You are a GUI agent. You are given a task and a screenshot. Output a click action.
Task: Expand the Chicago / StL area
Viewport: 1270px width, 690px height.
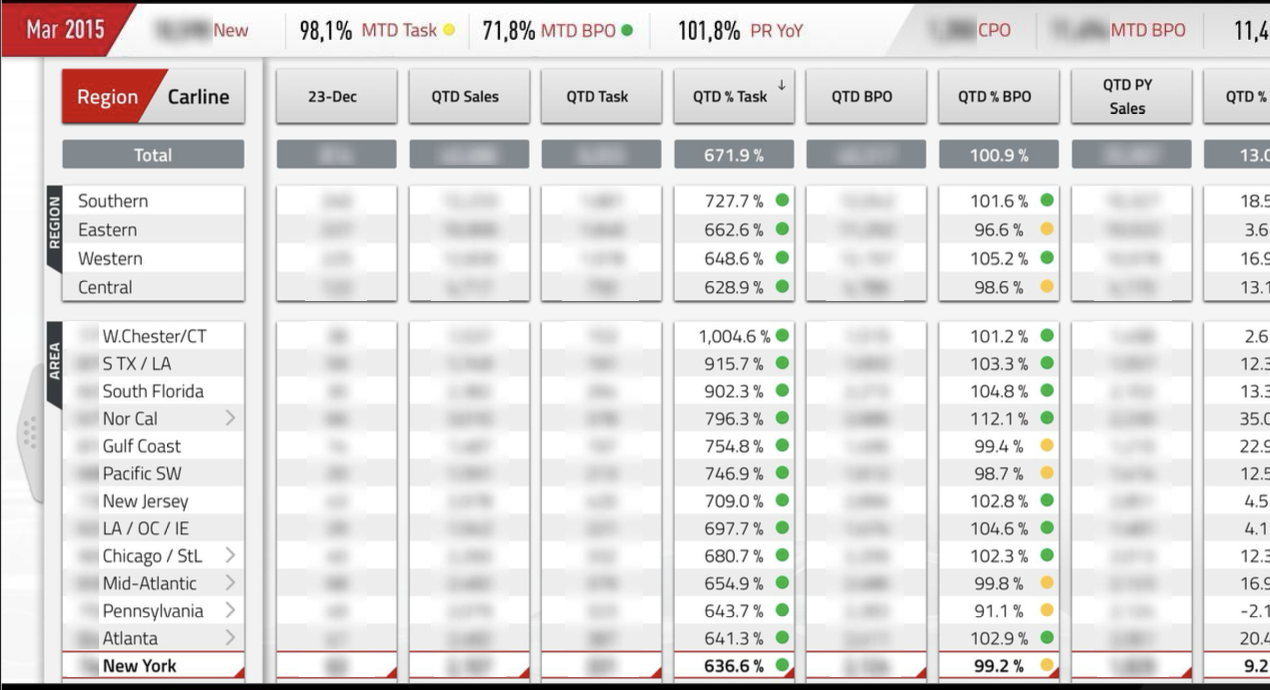click(232, 555)
